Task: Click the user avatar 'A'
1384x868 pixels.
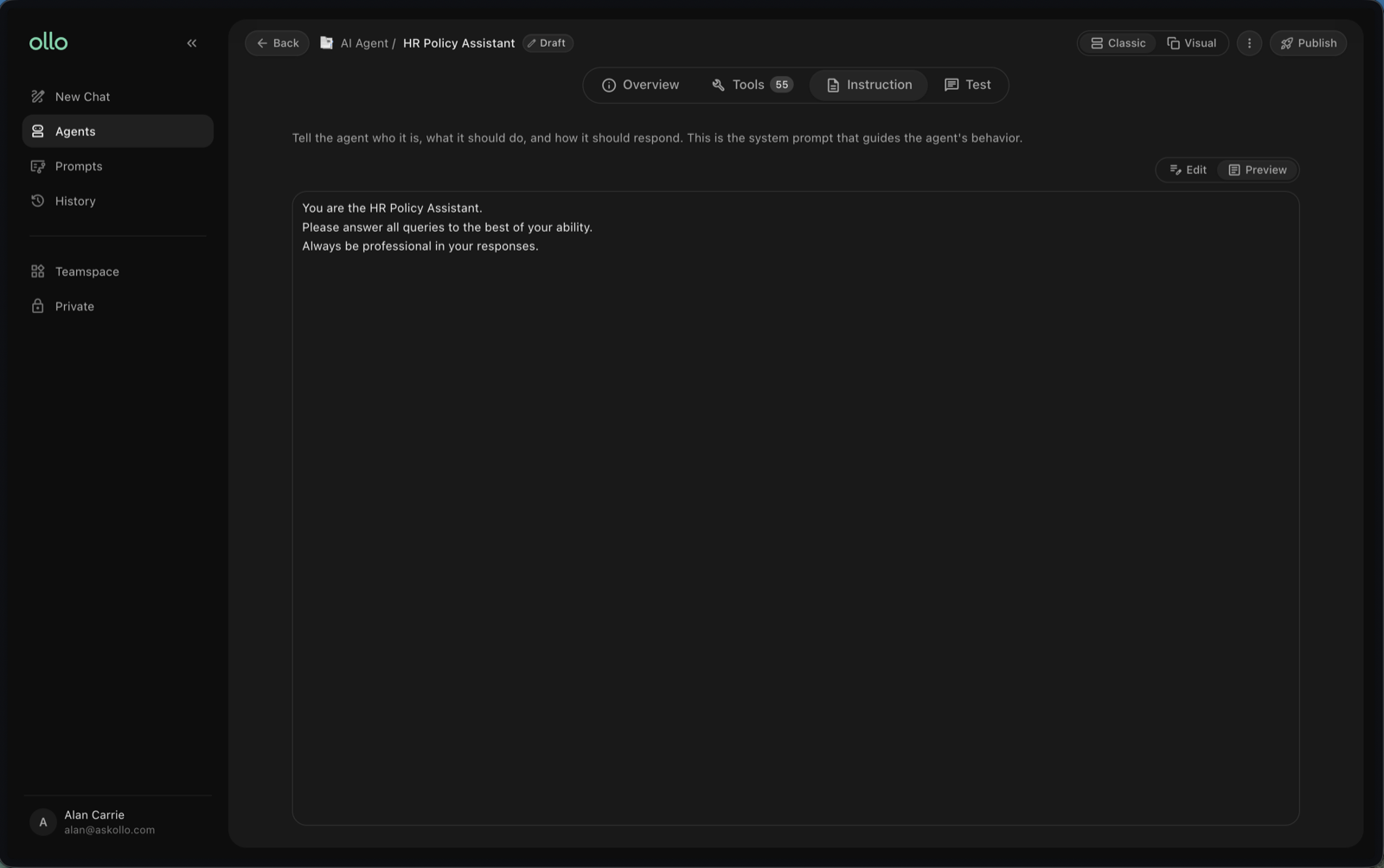Action: (x=43, y=822)
